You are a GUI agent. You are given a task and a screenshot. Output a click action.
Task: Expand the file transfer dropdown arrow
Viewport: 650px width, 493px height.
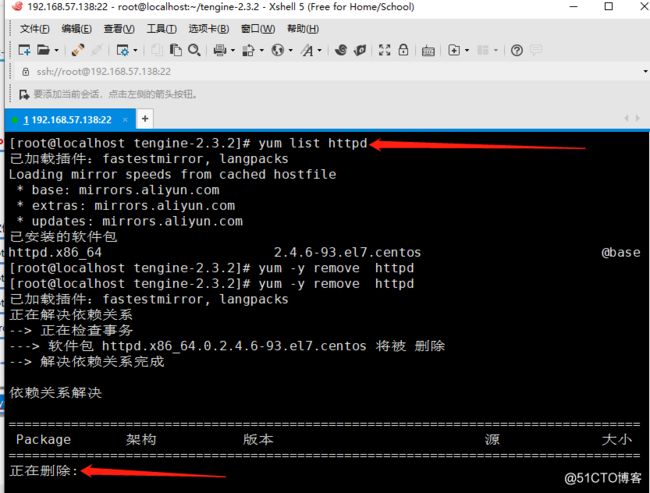(x=262, y=51)
